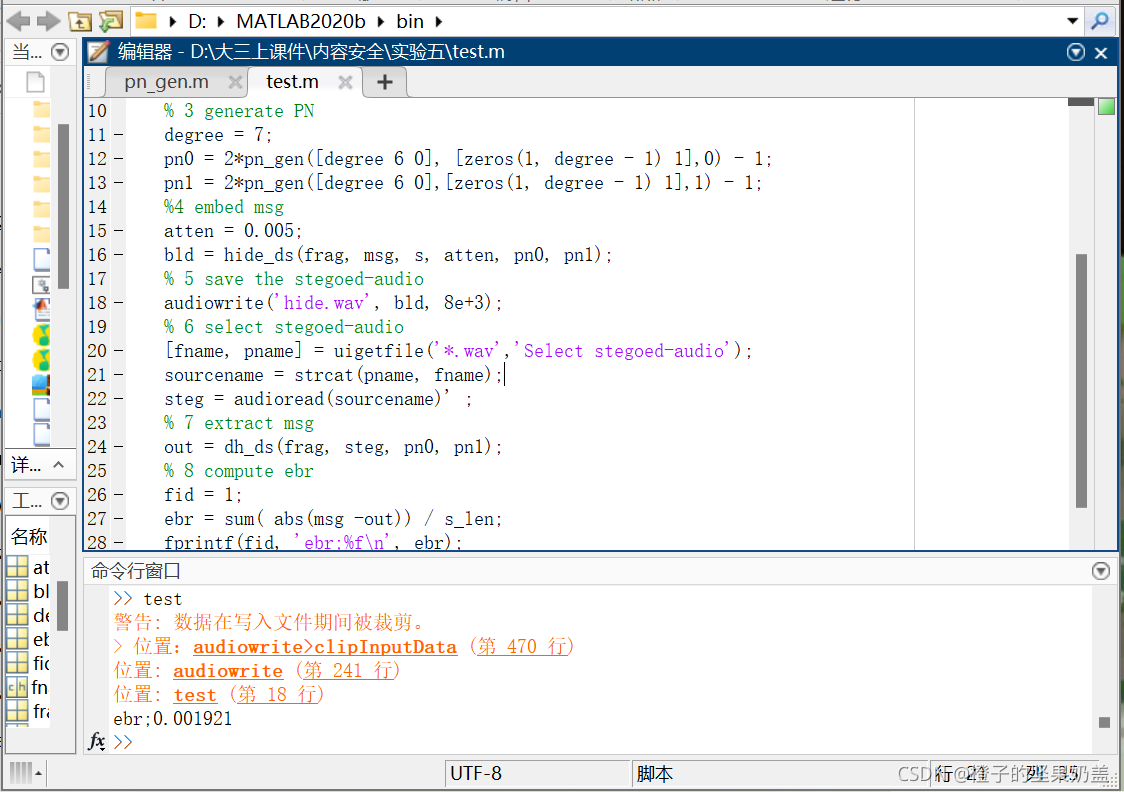Toggle breakpoint on line 18
The height and width of the screenshot is (792, 1124).
pos(119,303)
